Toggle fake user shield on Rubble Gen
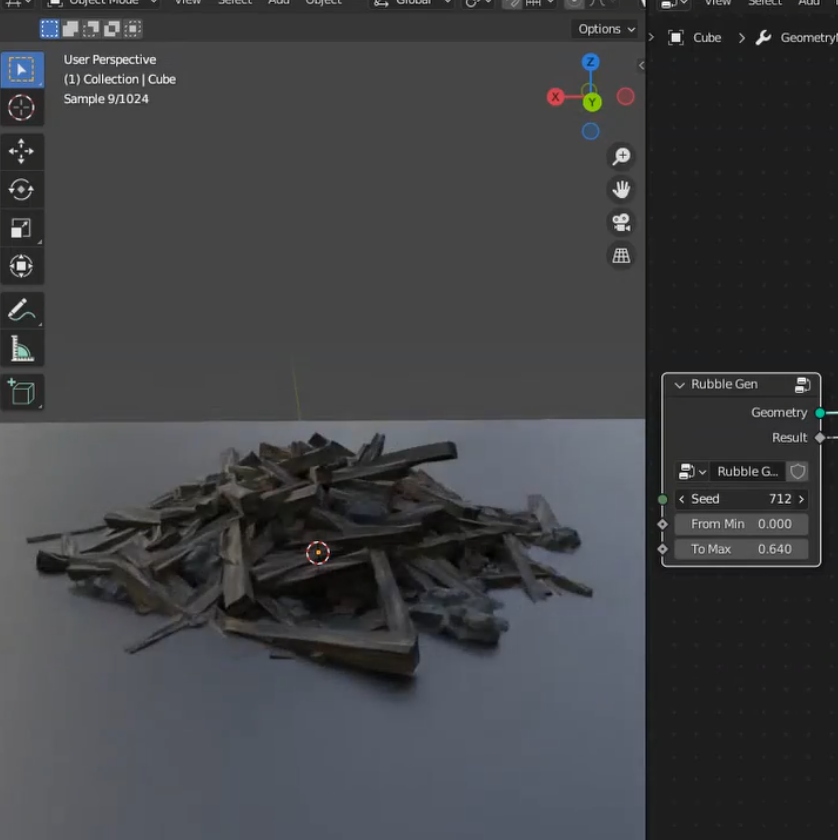This screenshot has width=838, height=840. 797,471
